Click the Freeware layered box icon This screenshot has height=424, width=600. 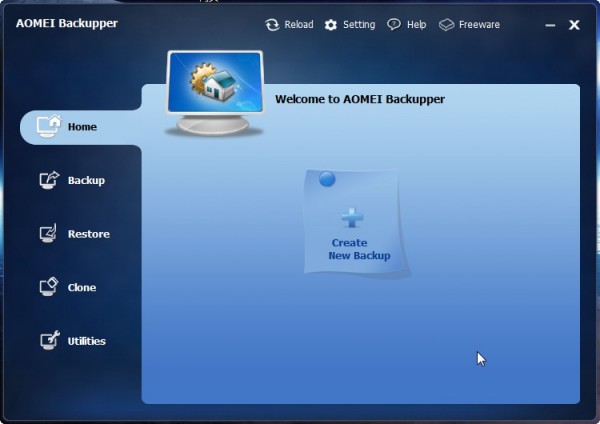pos(446,25)
